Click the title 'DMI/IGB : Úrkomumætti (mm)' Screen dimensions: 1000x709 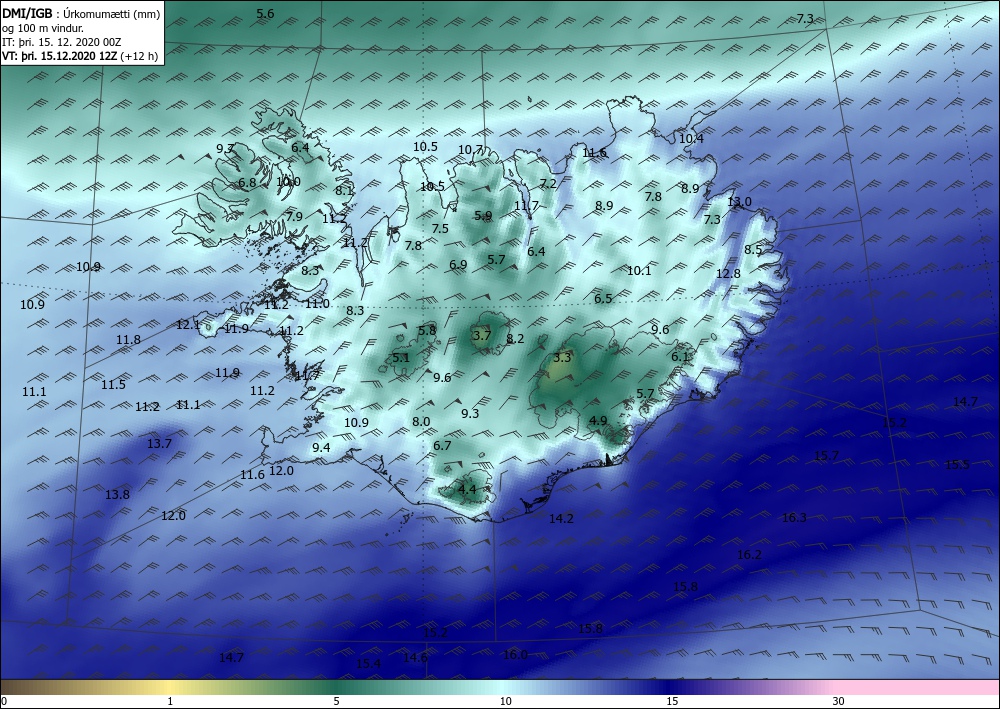click(81, 13)
